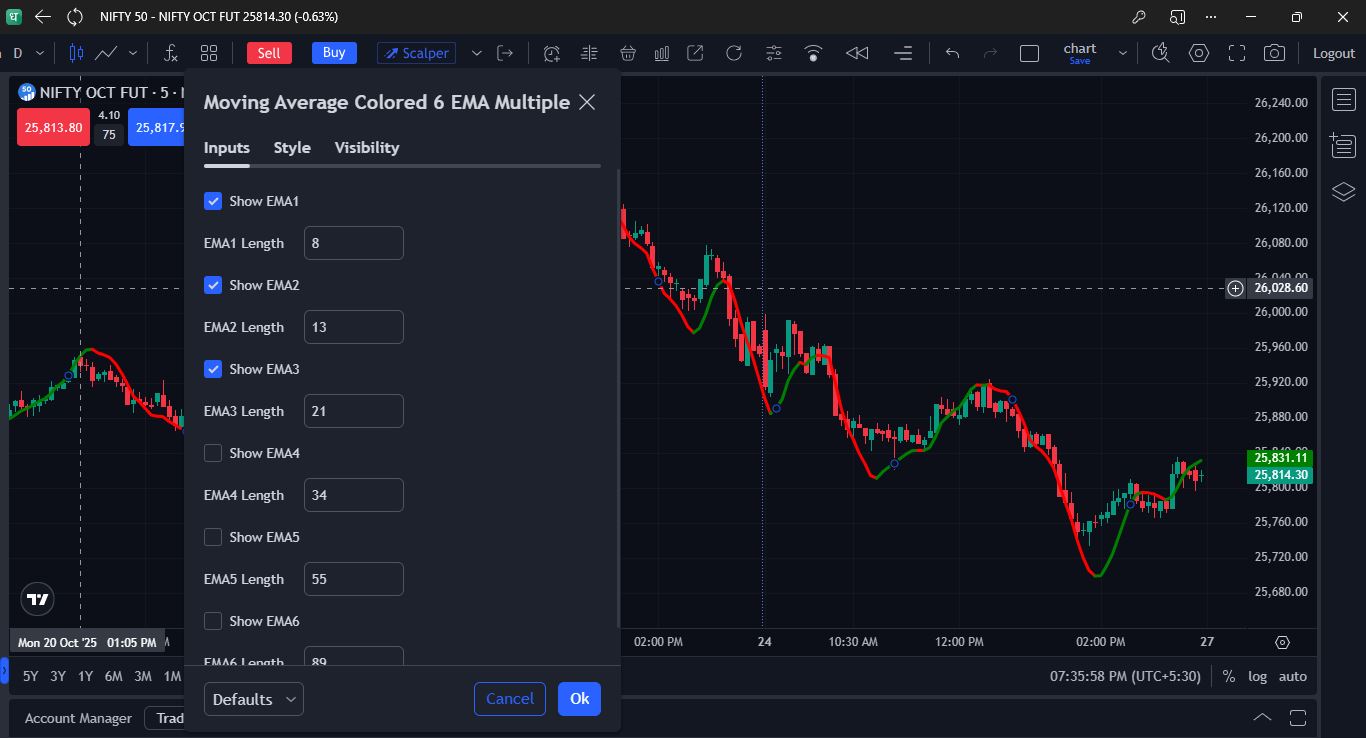This screenshot has height=738, width=1366.
Task: Open the indicators fx menu
Action: point(171,53)
